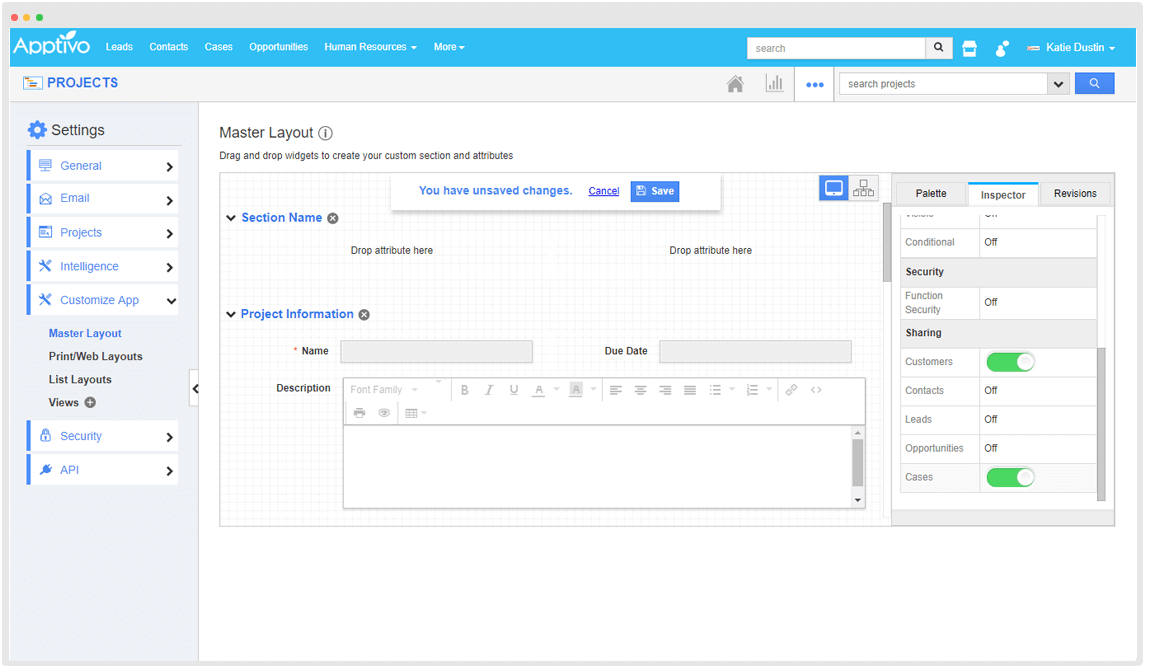The image size is (1150, 670).
Task: Open the Revisions tab
Action: (1075, 194)
